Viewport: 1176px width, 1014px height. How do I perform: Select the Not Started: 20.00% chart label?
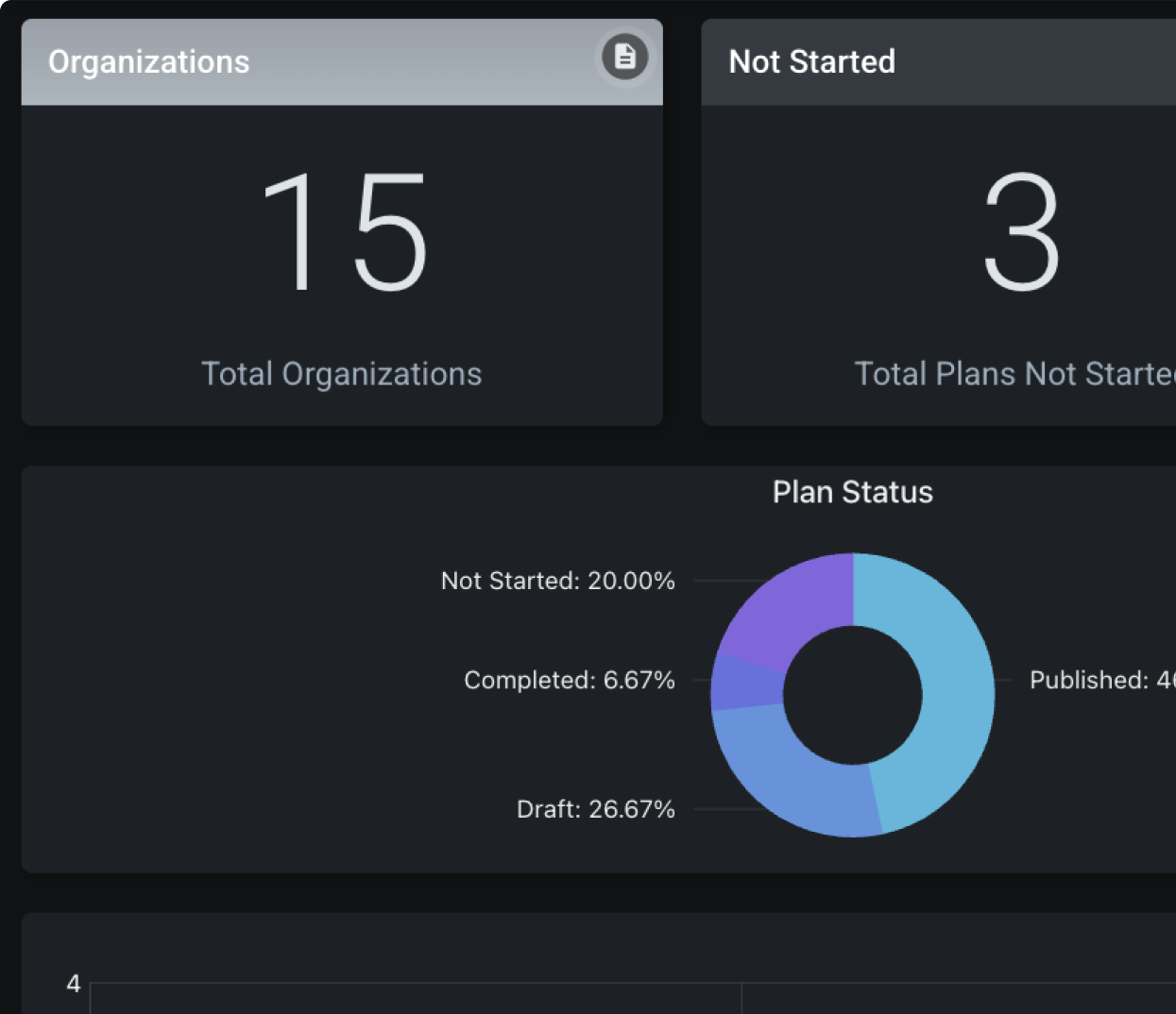click(557, 581)
